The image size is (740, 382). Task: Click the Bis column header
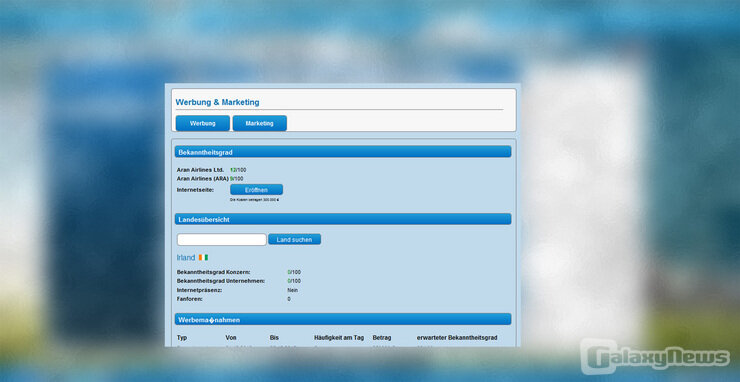274,338
